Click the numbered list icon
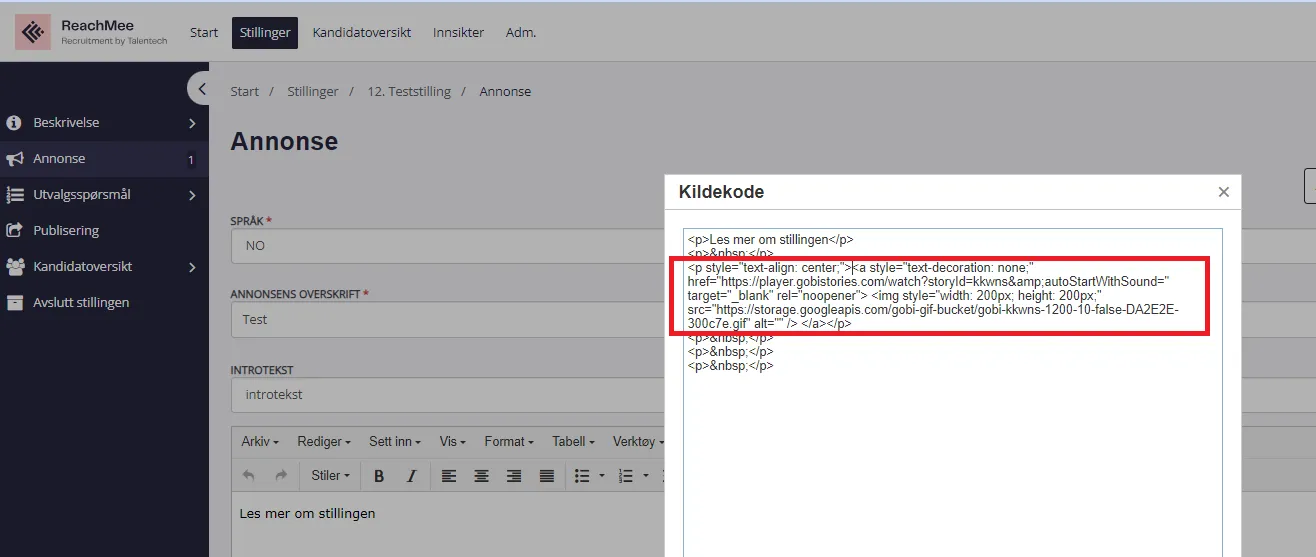The height and width of the screenshot is (557, 1316). (x=626, y=476)
